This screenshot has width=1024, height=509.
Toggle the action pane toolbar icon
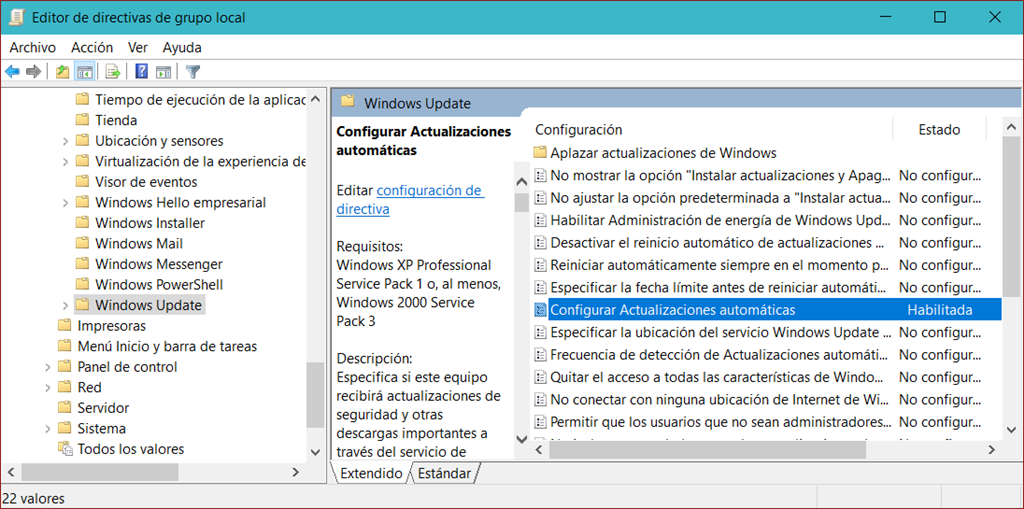(163, 71)
